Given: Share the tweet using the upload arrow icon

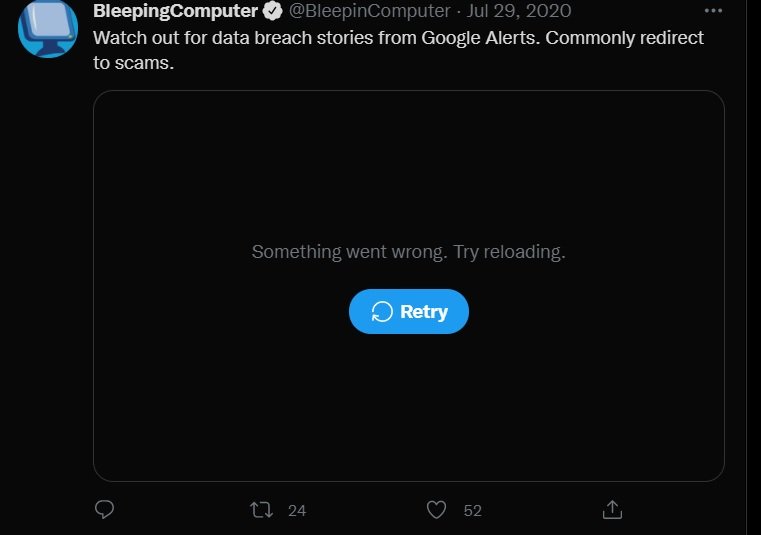Looking at the screenshot, I should point(613,510).
